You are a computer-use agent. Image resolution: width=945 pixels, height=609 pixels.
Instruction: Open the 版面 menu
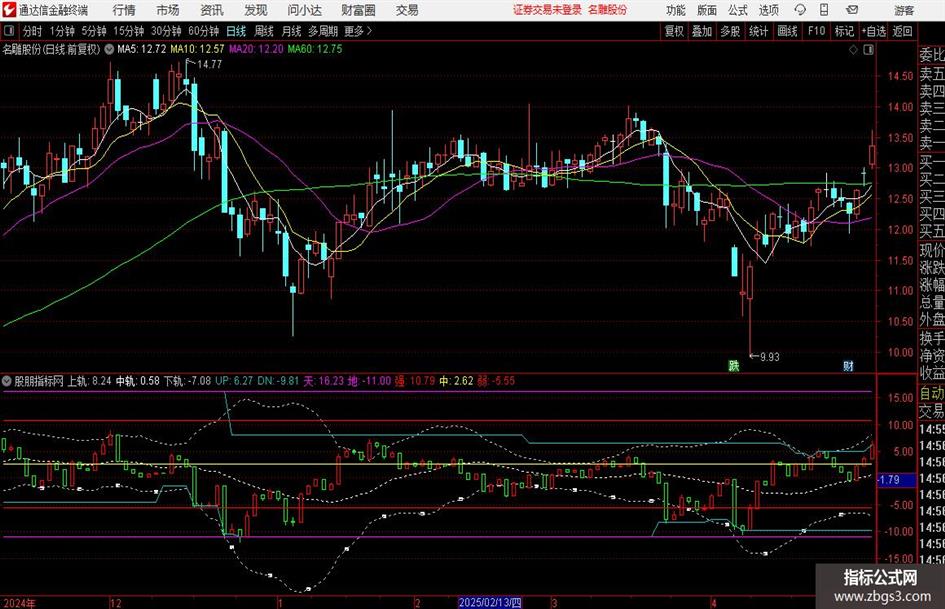[706, 10]
